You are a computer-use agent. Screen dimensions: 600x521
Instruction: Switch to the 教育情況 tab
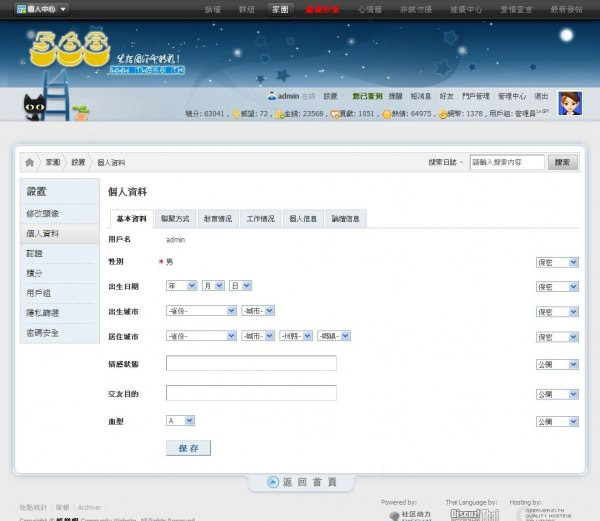click(x=218, y=219)
